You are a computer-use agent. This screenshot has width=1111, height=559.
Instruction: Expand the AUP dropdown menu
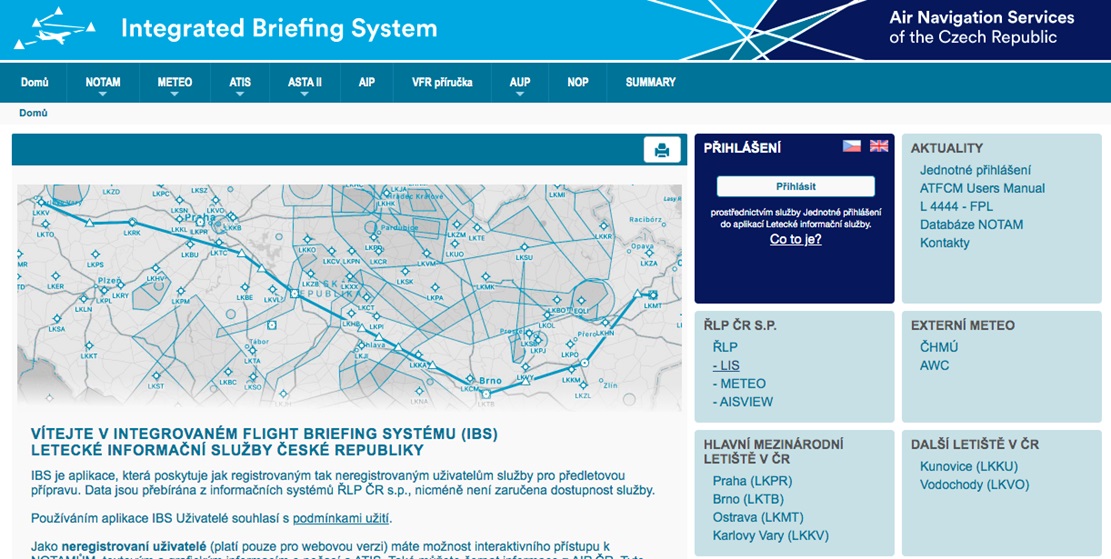[x=519, y=83]
